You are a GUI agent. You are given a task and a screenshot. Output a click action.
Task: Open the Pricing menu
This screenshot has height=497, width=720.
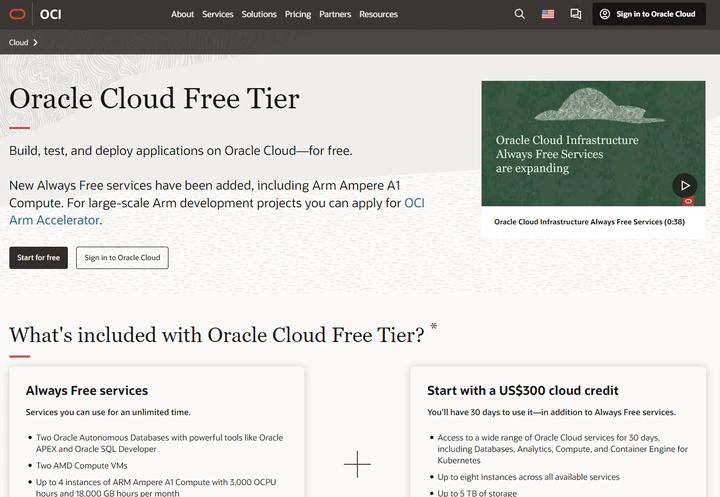coord(298,14)
